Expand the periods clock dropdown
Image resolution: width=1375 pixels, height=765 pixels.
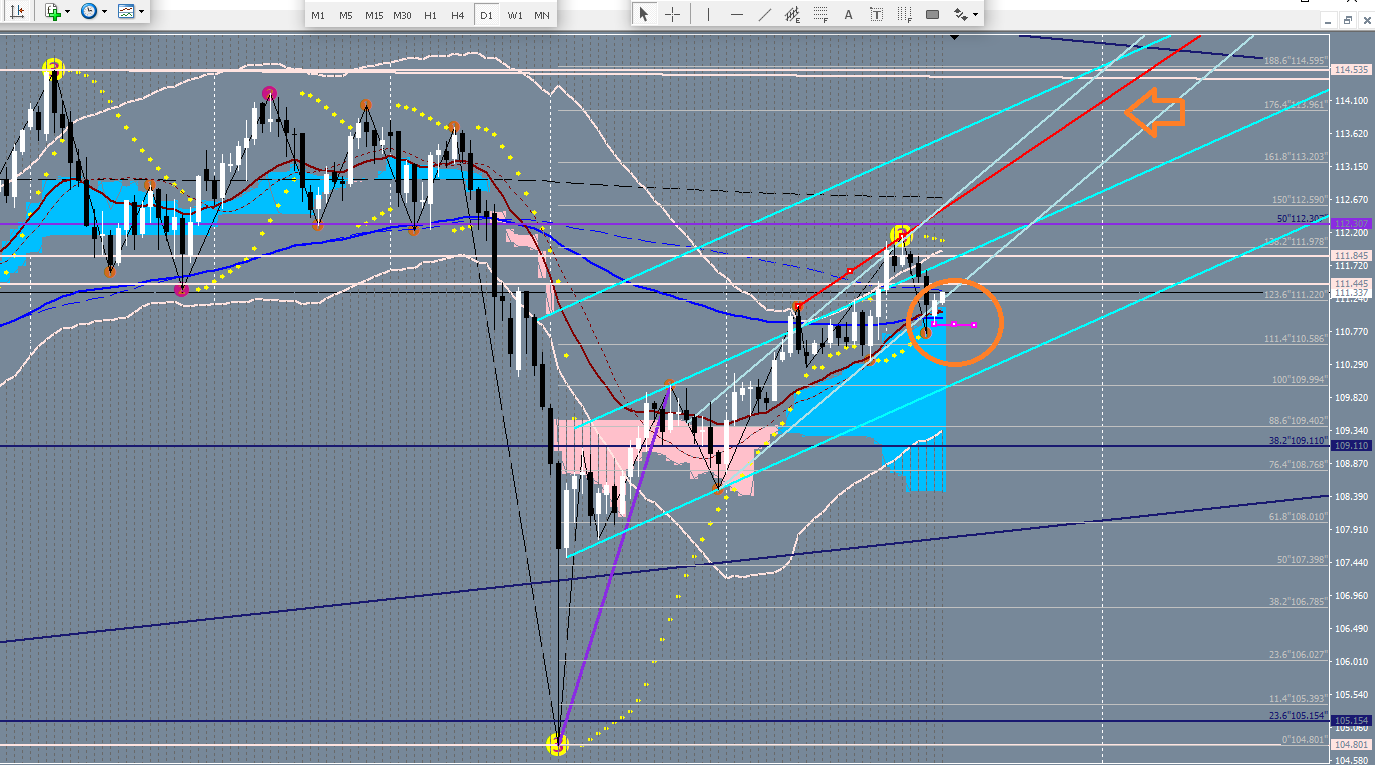[105, 12]
